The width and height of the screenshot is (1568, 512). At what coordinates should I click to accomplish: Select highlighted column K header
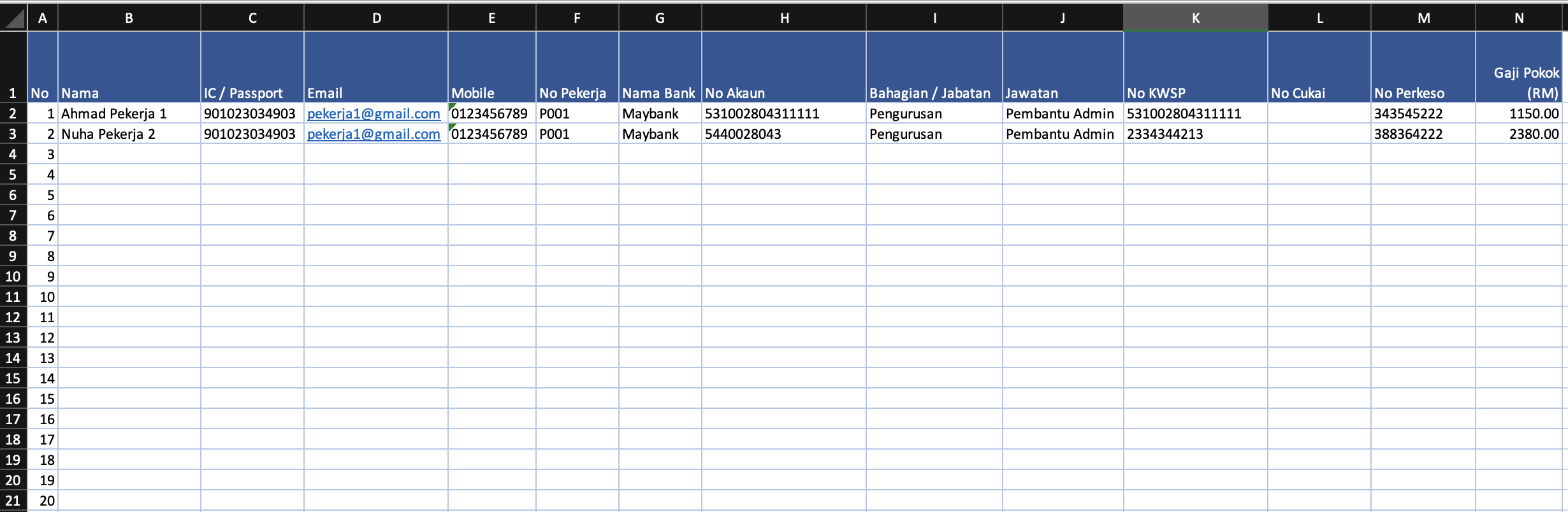point(1196,18)
